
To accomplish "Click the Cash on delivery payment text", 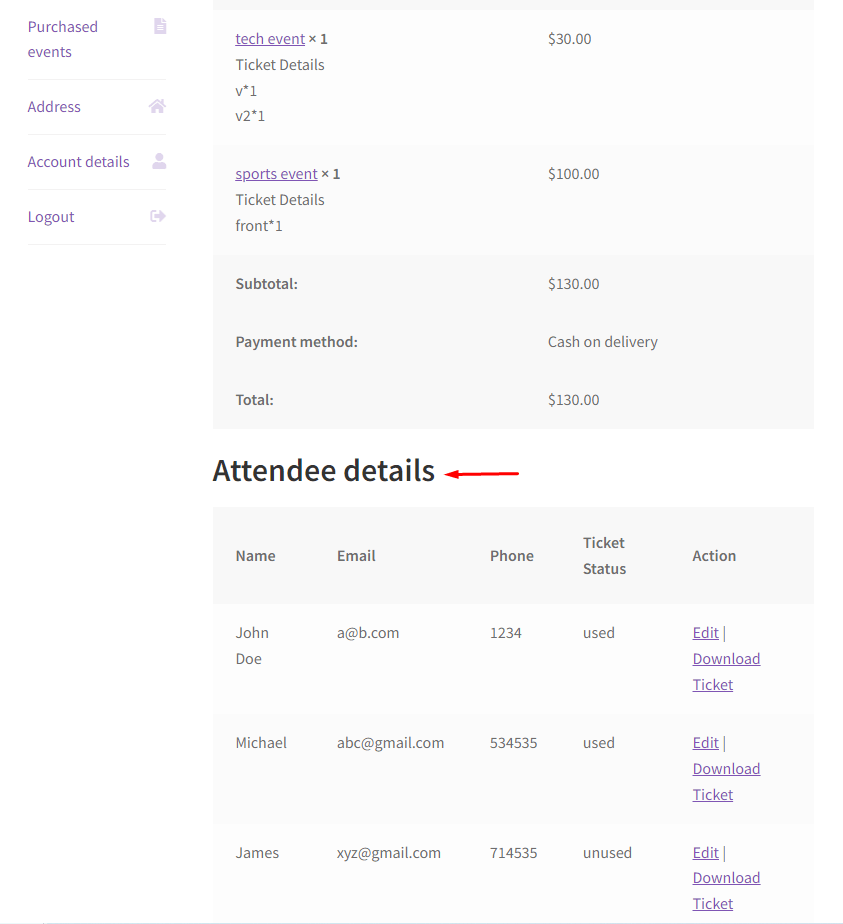I will 603,342.
